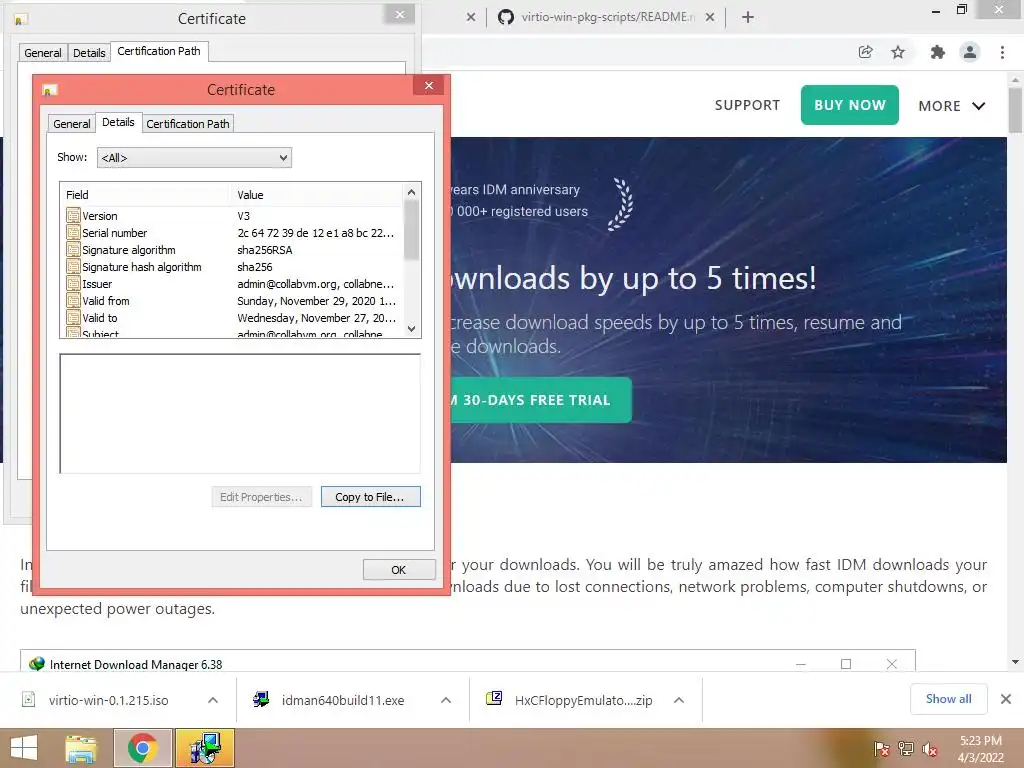The image size is (1024, 768).
Task: Click the OK button in Certificate dialog
Action: pos(398,569)
